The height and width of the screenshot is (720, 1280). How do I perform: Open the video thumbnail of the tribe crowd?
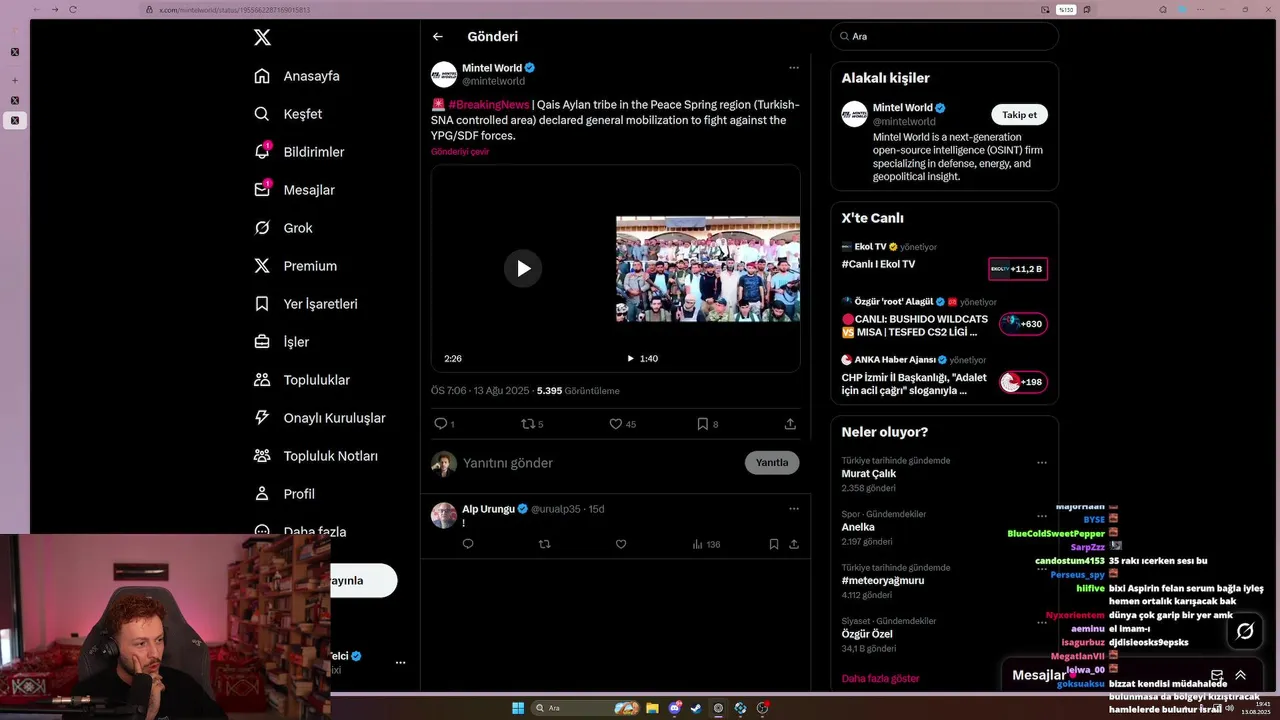pyautogui.click(x=708, y=268)
